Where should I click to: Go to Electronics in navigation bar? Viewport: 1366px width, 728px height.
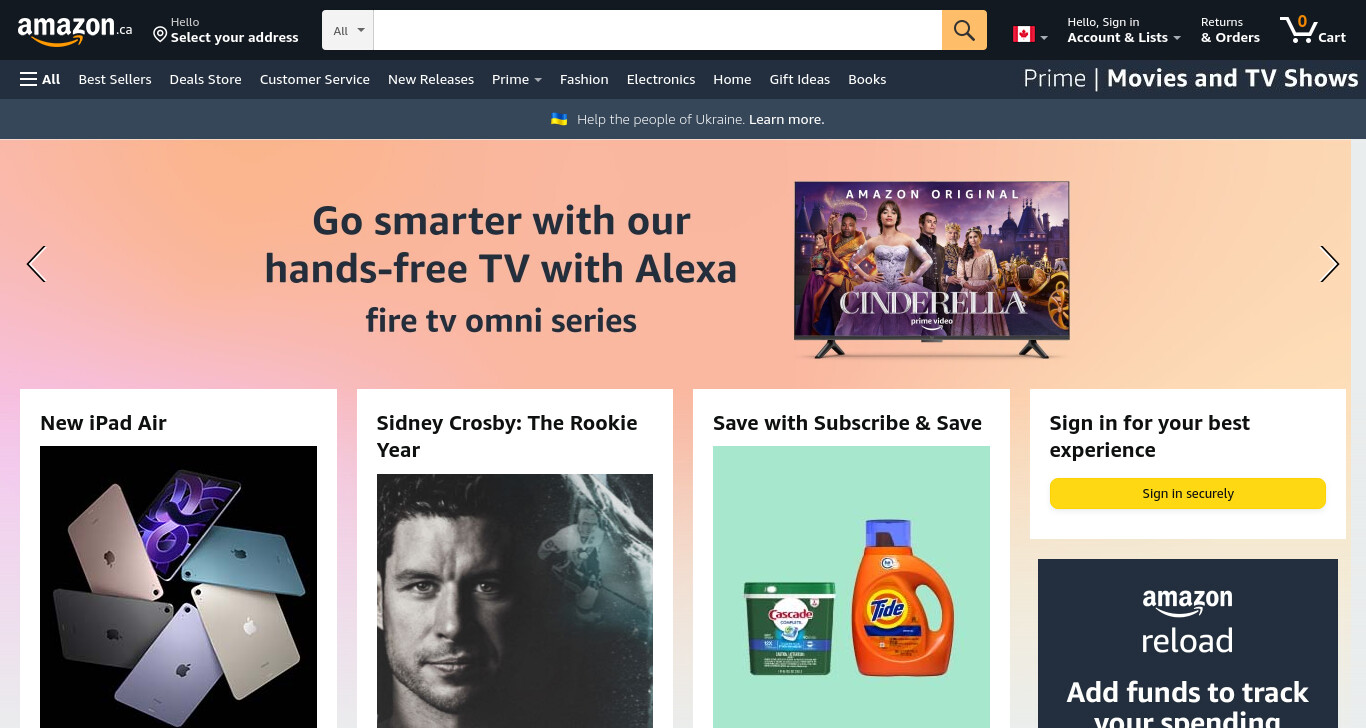point(661,79)
